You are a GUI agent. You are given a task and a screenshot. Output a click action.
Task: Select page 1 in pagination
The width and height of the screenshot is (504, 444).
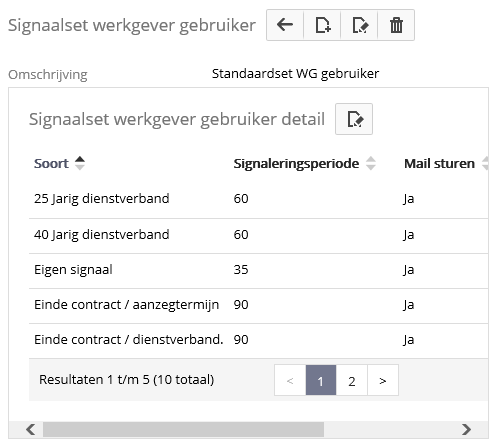(x=321, y=380)
